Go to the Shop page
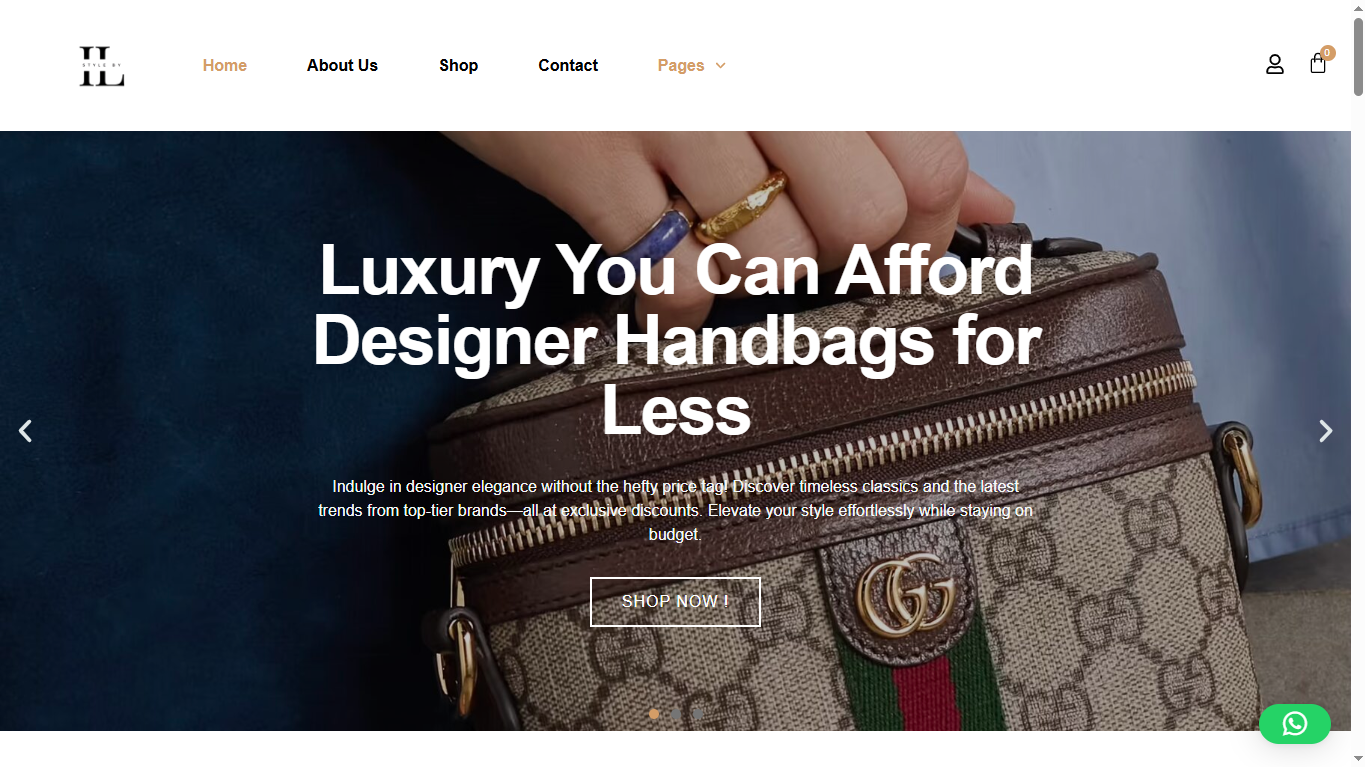This screenshot has height=767, width=1365. (458, 65)
